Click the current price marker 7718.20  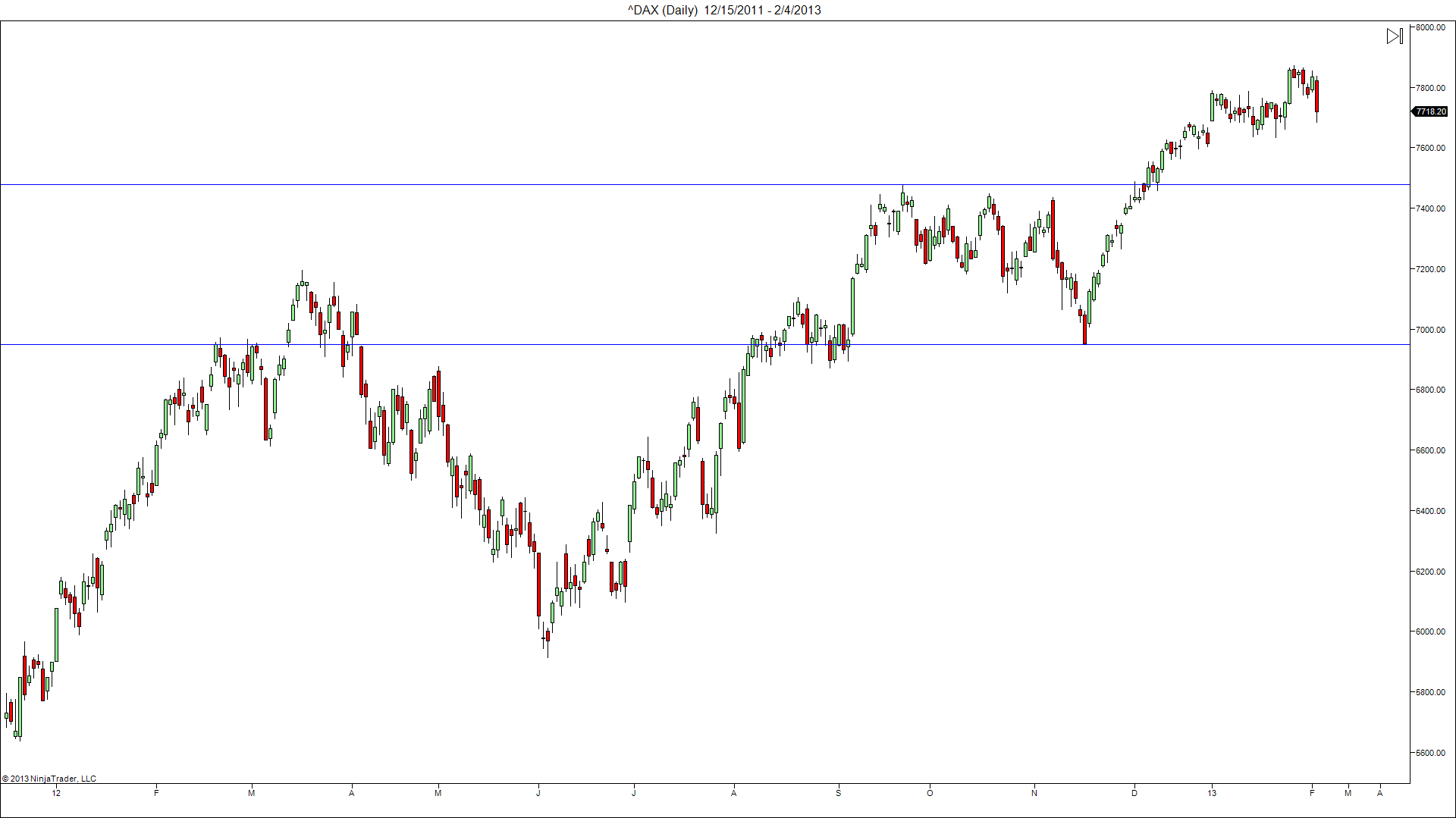1429,111
